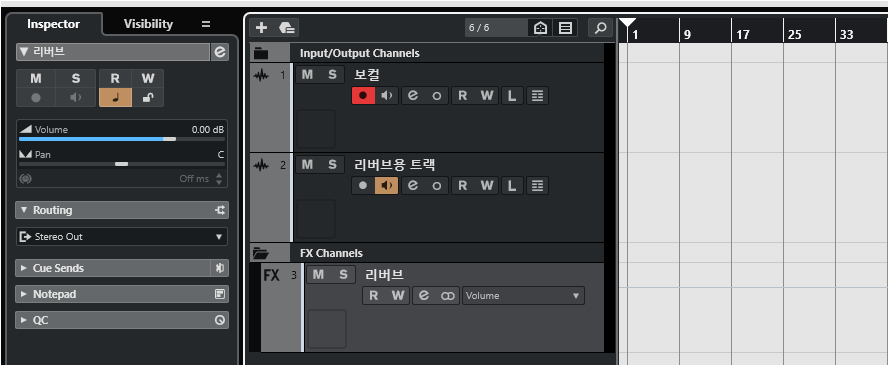
Task: Open the Volume automation parameter dropdown
Action: point(523,296)
